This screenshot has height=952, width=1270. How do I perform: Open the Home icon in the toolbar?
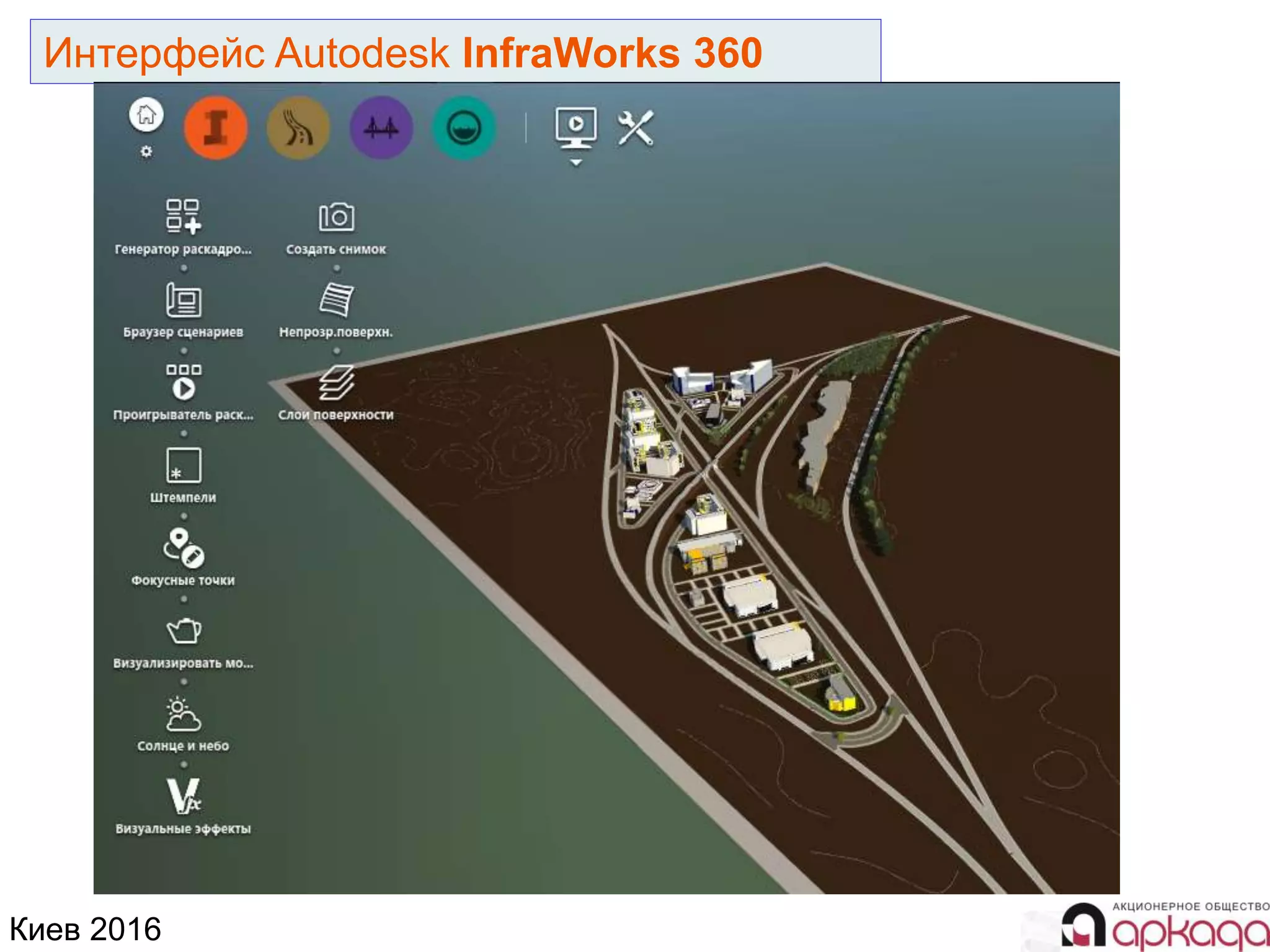(x=146, y=115)
